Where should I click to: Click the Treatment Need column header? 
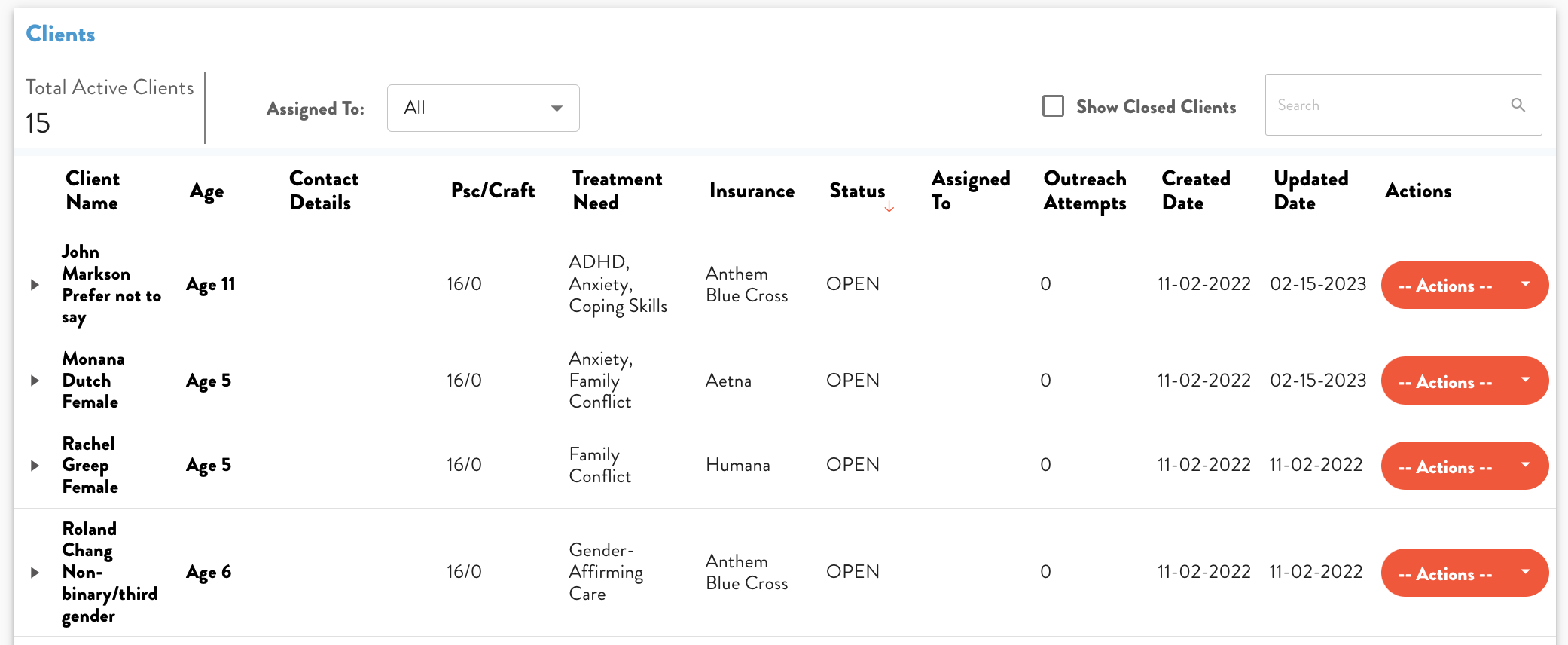click(618, 191)
